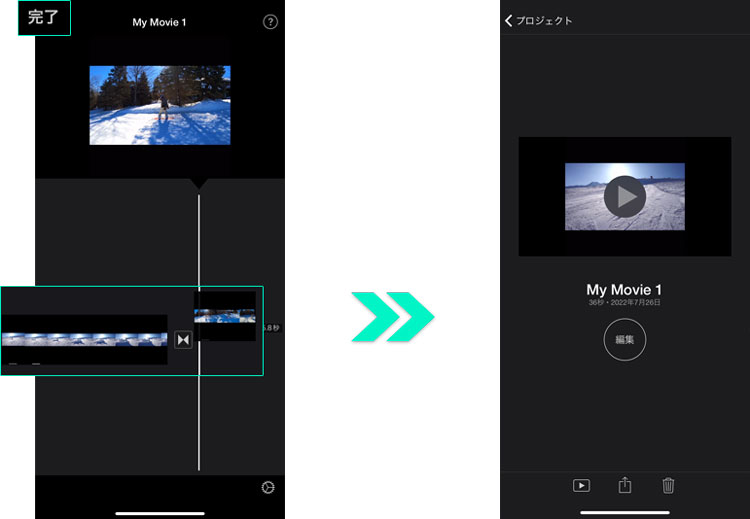750x519 pixels.
Task: Click the teal double-chevron arrow graphic
Action: click(x=392, y=317)
